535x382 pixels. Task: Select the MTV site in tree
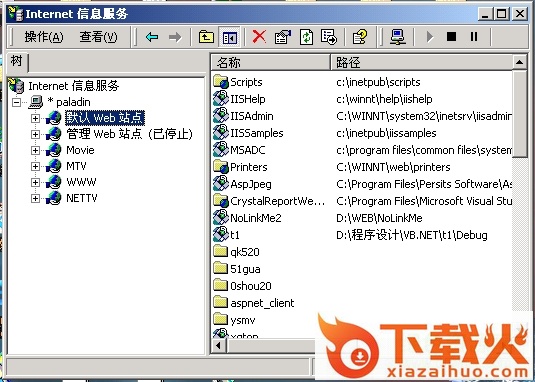(x=76, y=166)
